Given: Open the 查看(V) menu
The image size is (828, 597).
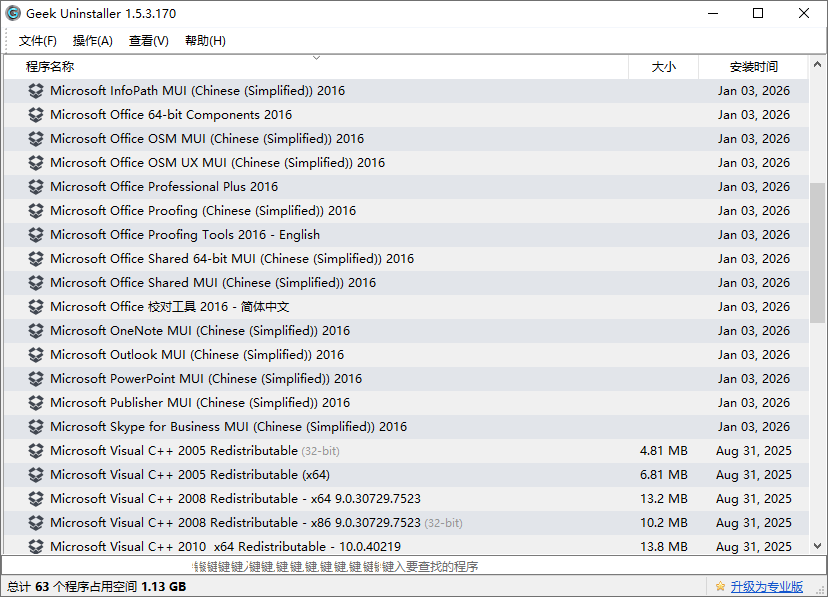Looking at the screenshot, I should point(148,41).
